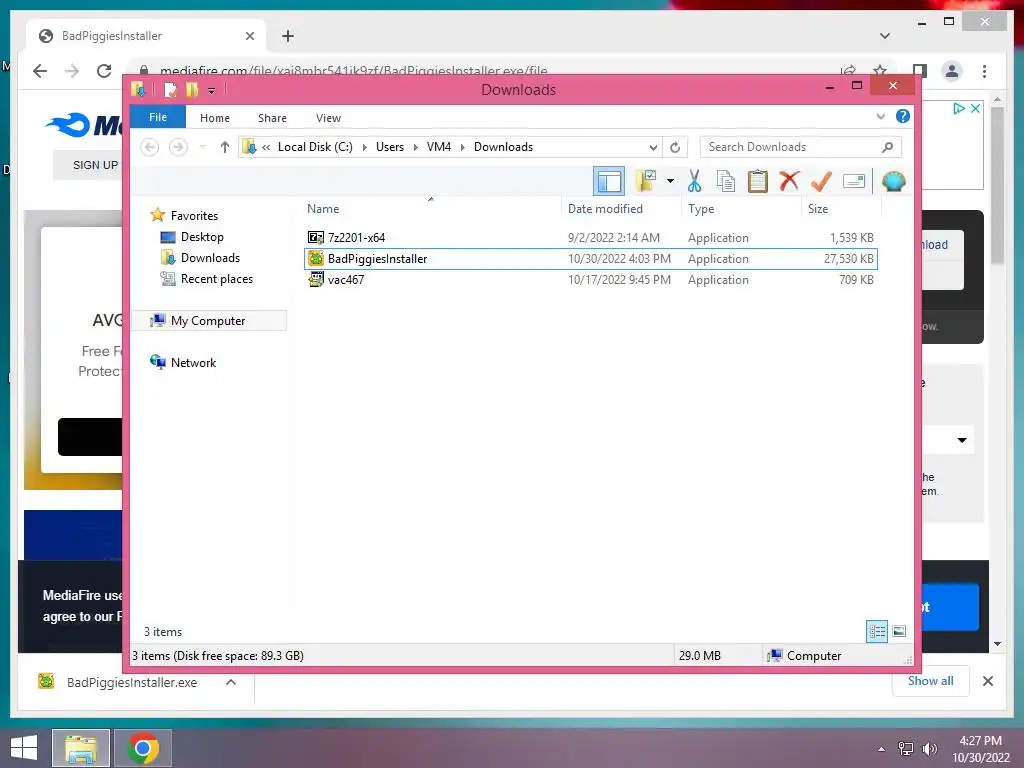
Task: Click the Rename icon in toolbar
Action: [854, 181]
